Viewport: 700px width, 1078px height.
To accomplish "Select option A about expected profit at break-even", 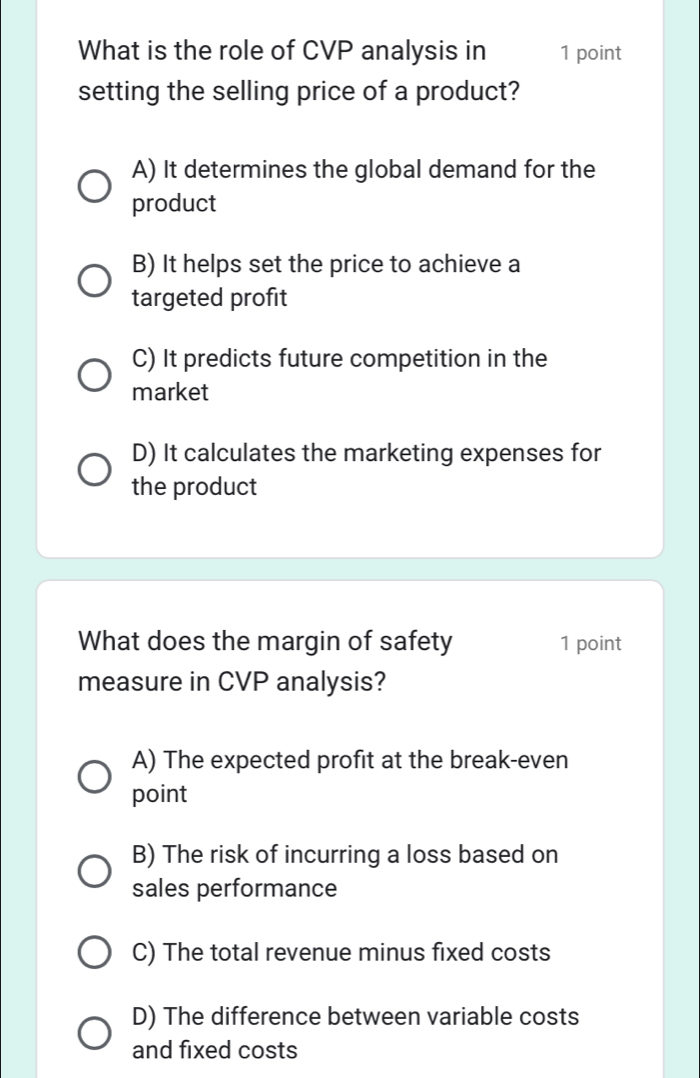I will click(93, 777).
